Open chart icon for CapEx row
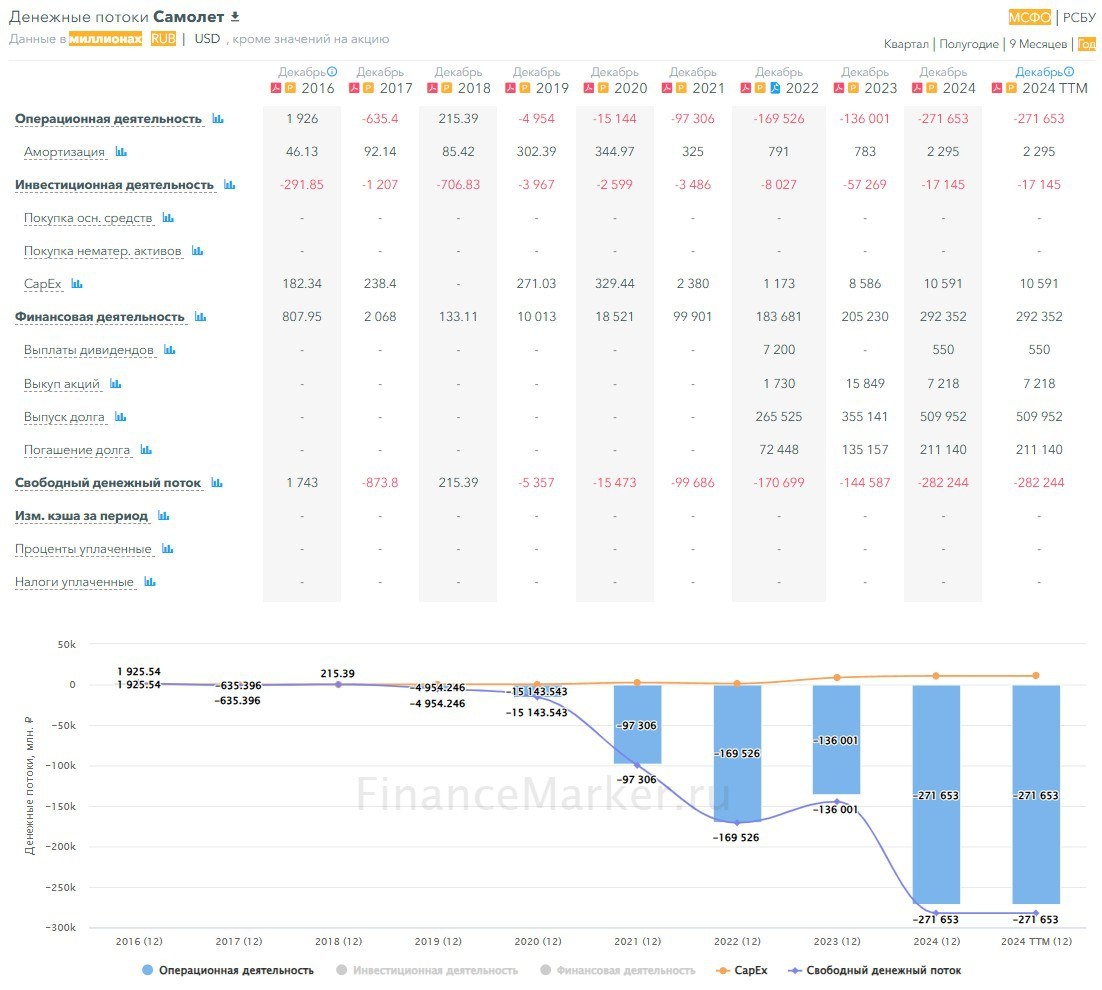Viewport: 1102px width, 990px height. pos(77,284)
